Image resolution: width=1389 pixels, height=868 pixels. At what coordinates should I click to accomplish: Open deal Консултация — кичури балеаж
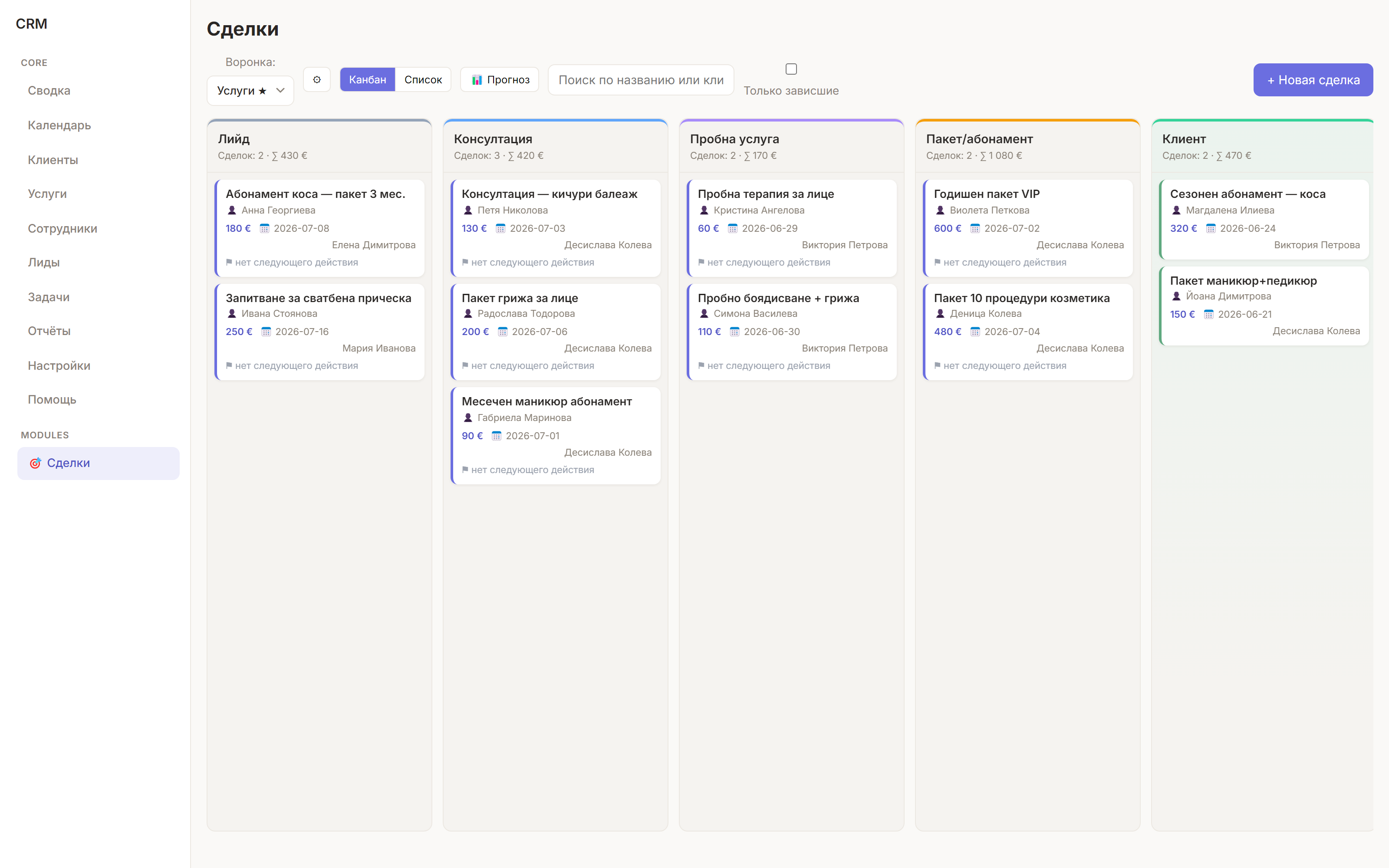pyautogui.click(x=556, y=228)
